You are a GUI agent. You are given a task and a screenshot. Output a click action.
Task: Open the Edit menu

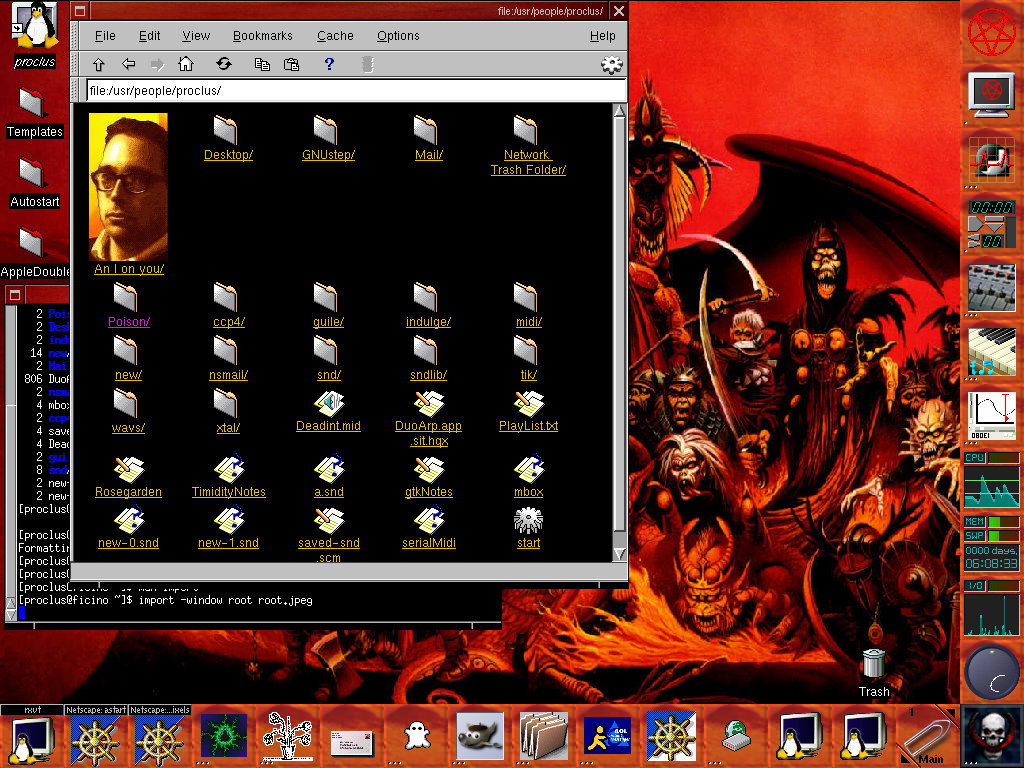pyautogui.click(x=149, y=36)
